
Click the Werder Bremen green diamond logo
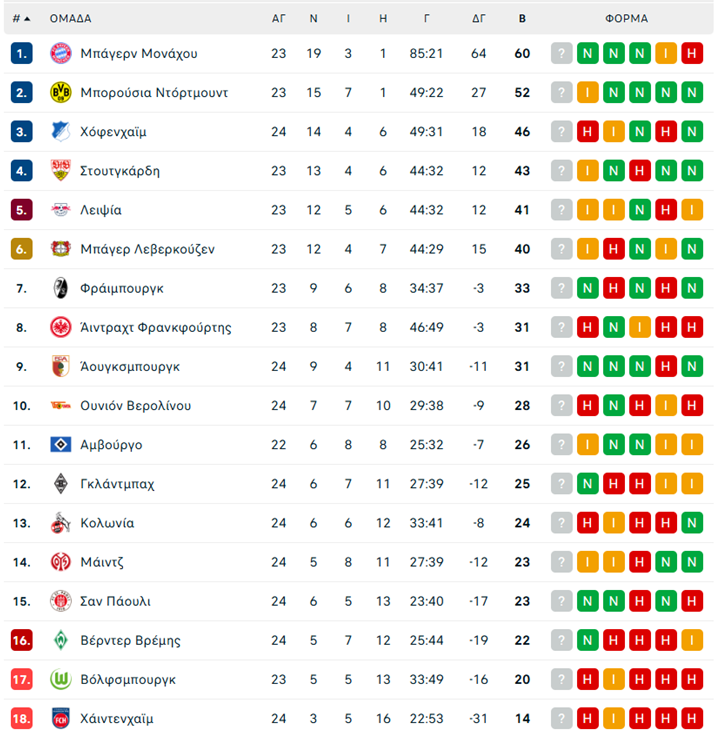pos(61,640)
